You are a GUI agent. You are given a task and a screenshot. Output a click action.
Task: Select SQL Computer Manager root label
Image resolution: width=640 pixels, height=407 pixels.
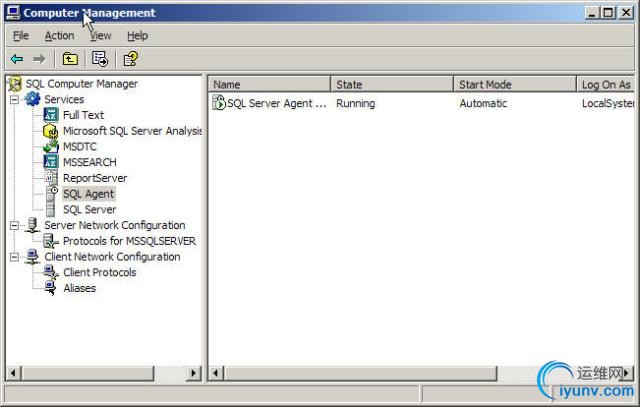82,84
